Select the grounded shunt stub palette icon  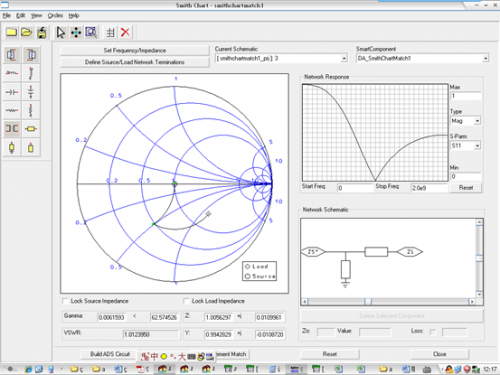click(x=12, y=147)
